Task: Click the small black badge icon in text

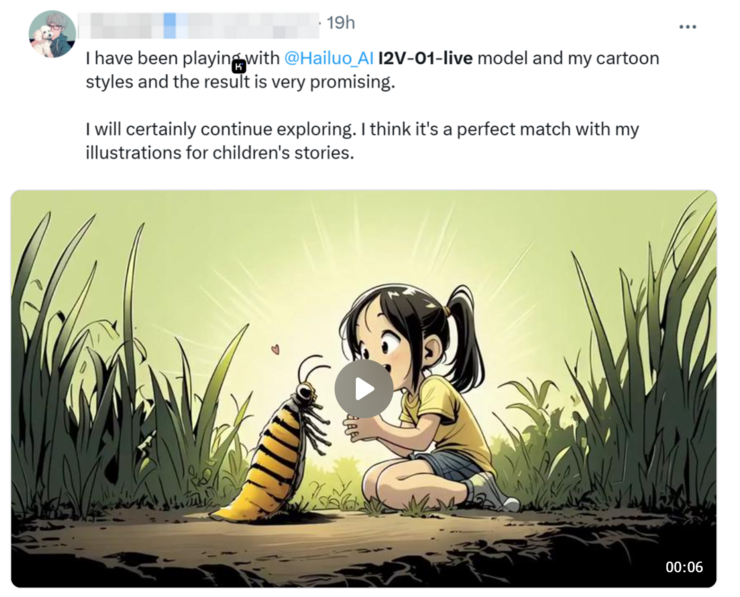Action: click(238, 66)
